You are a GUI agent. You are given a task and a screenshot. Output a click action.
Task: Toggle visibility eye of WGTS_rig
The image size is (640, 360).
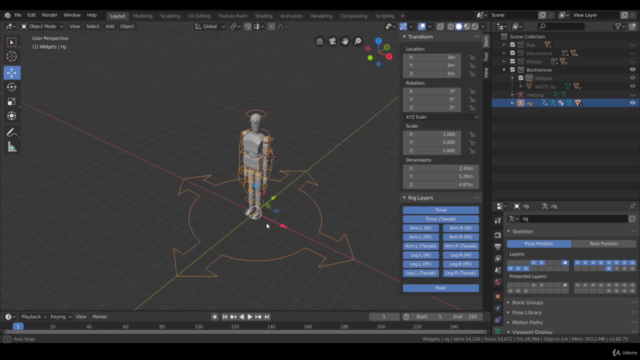tap(632, 86)
